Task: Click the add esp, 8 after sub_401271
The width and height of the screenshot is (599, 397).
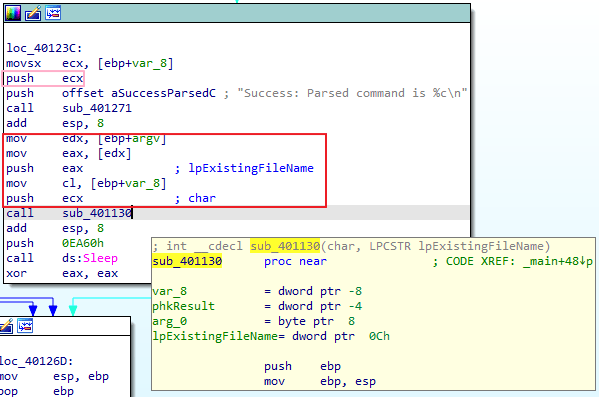Action: pos(55,123)
